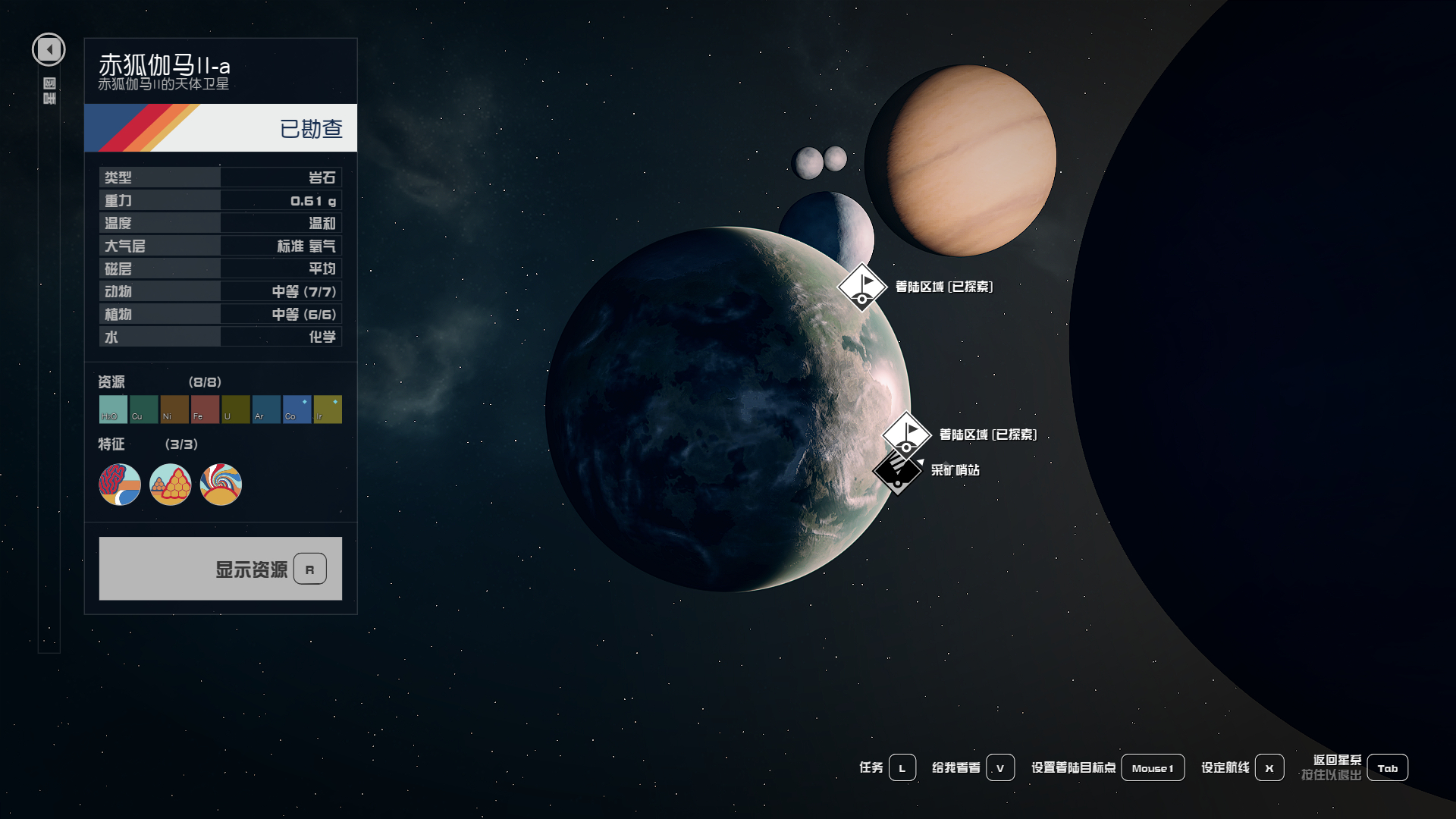Image resolution: width=1456 pixels, height=819 pixels.
Task: Click the upper 着陆区域[已探索] label
Action: coord(944,287)
